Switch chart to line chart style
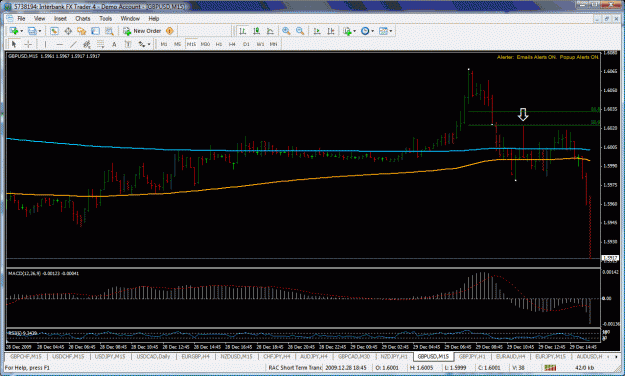The height and width of the screenshot is (376, 625). point(270,31)
